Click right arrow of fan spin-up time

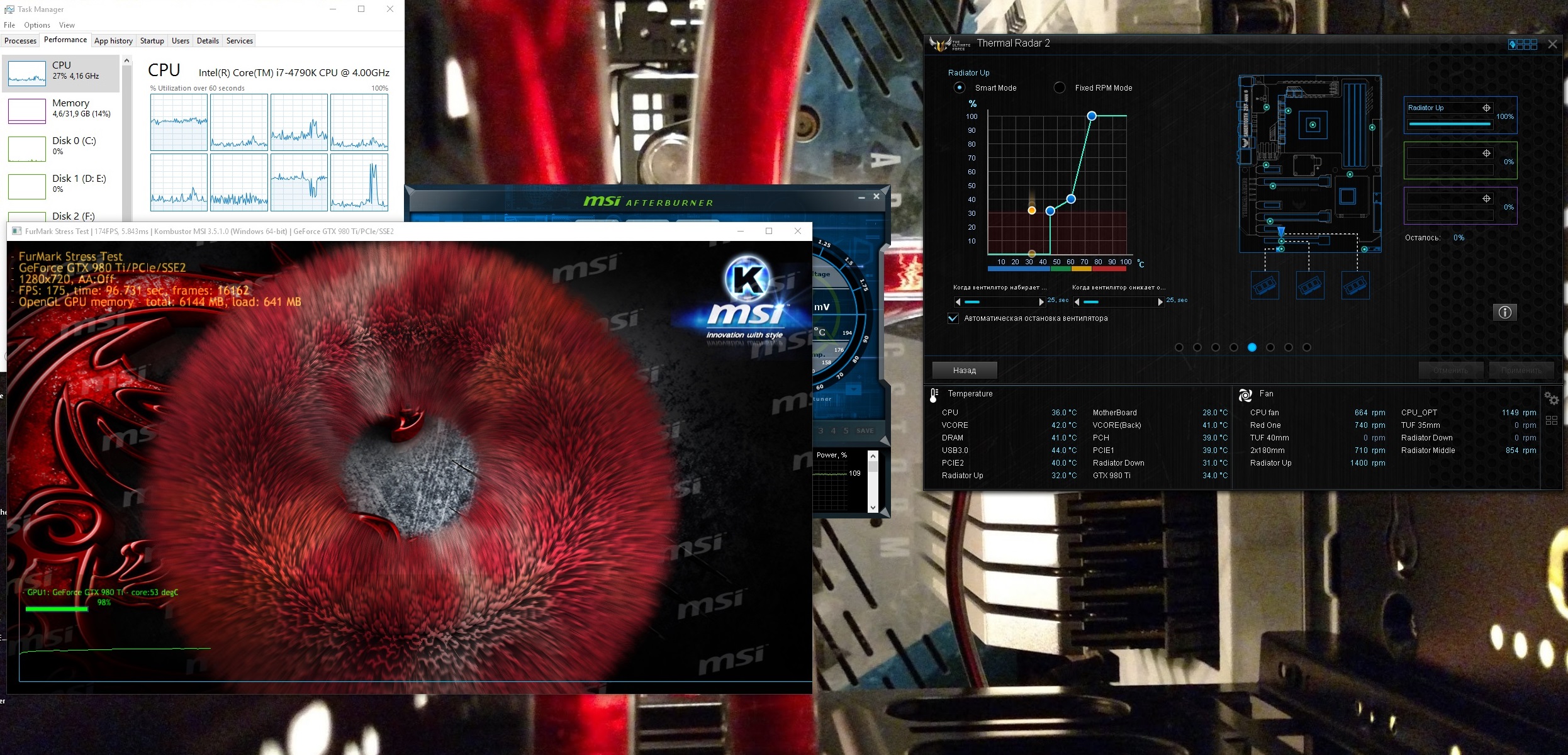click(1041, 302)
